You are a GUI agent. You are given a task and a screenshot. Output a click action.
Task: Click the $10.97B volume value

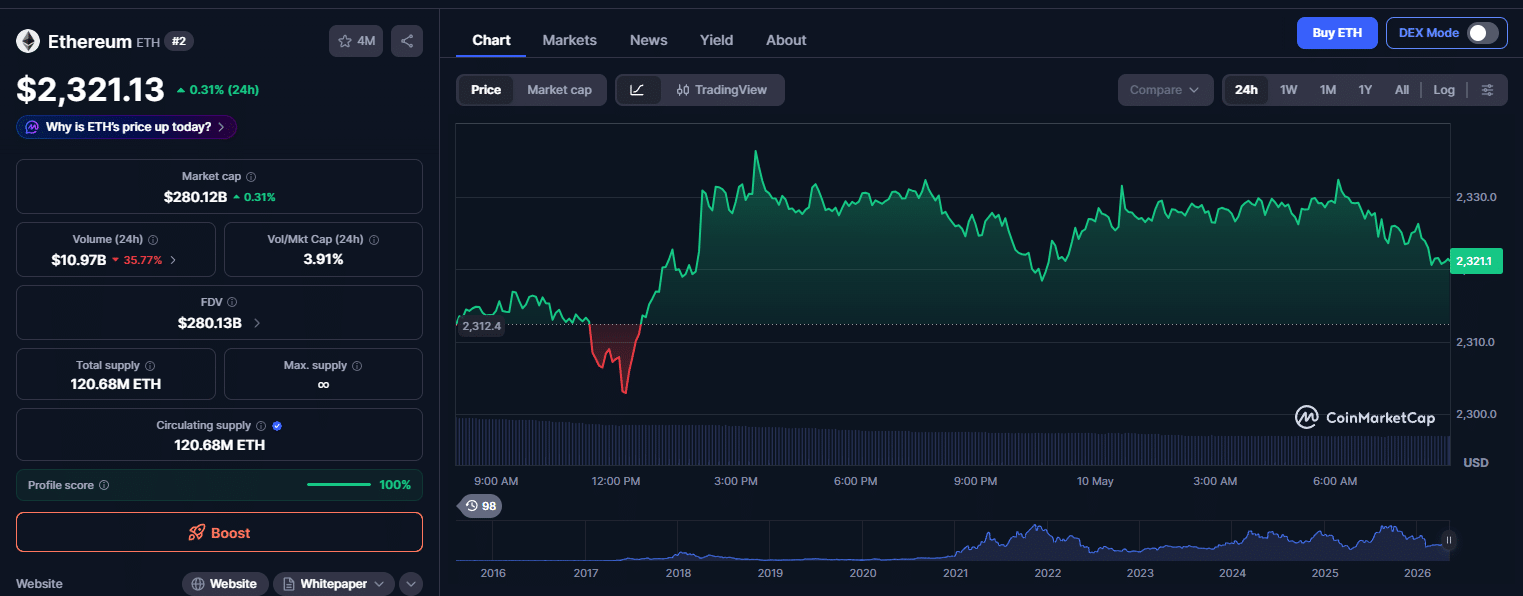pos(79,260)
